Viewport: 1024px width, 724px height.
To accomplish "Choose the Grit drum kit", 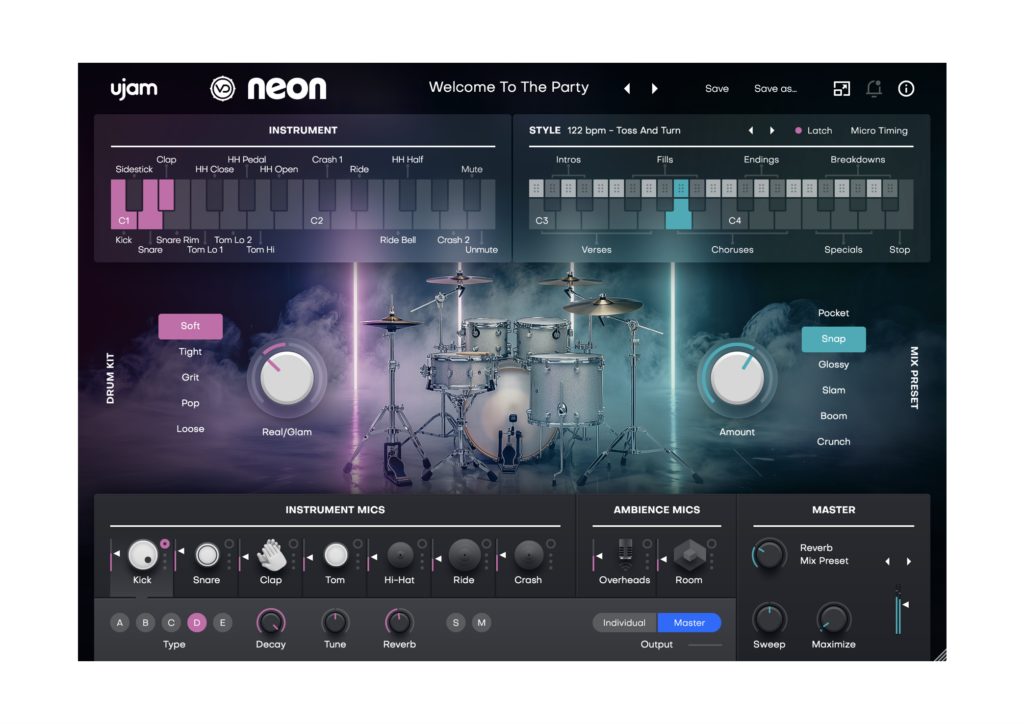I will pyautogui.click(x=190, y=377).
